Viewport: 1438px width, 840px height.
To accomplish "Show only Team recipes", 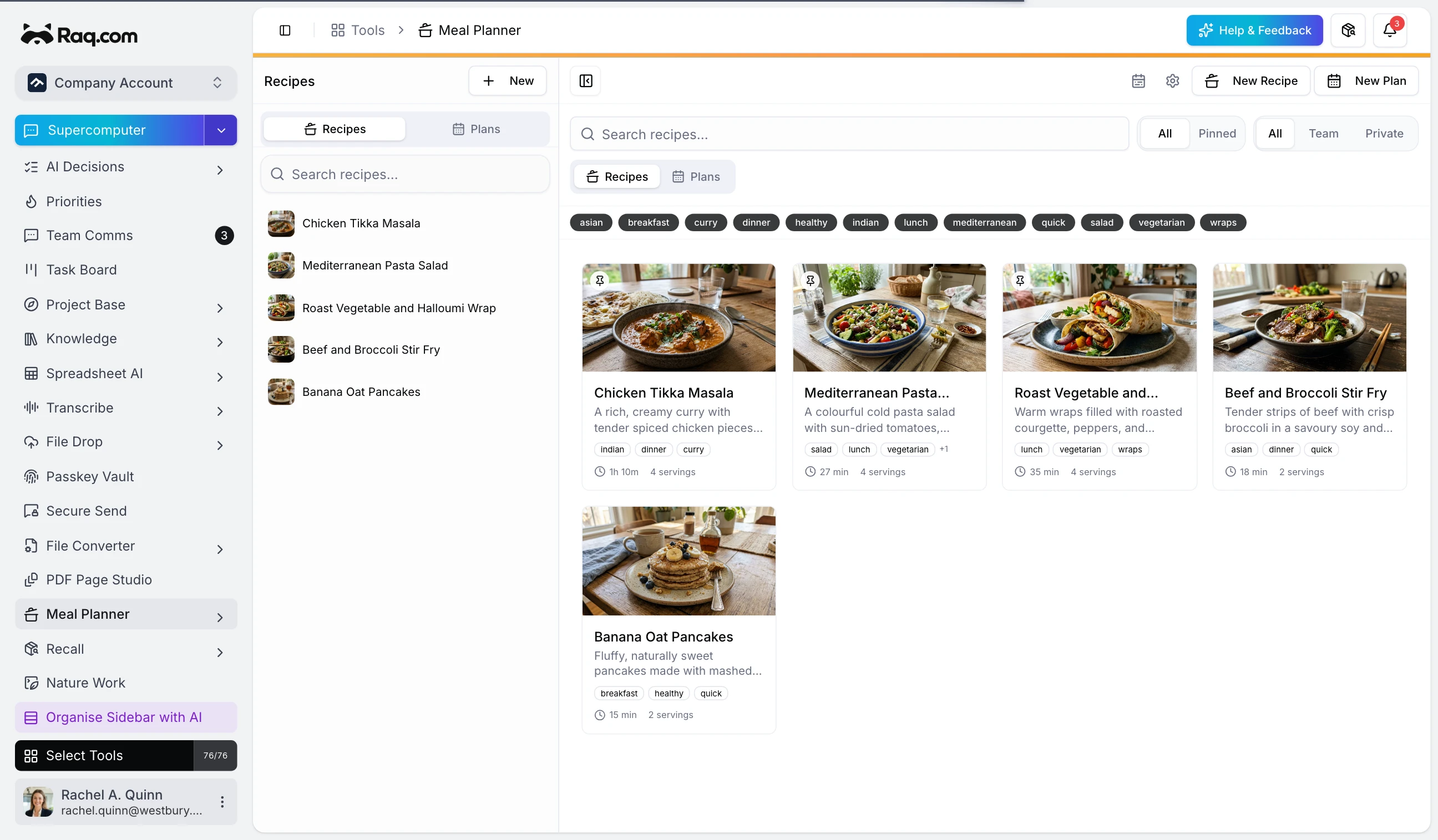I will 1323,134.
